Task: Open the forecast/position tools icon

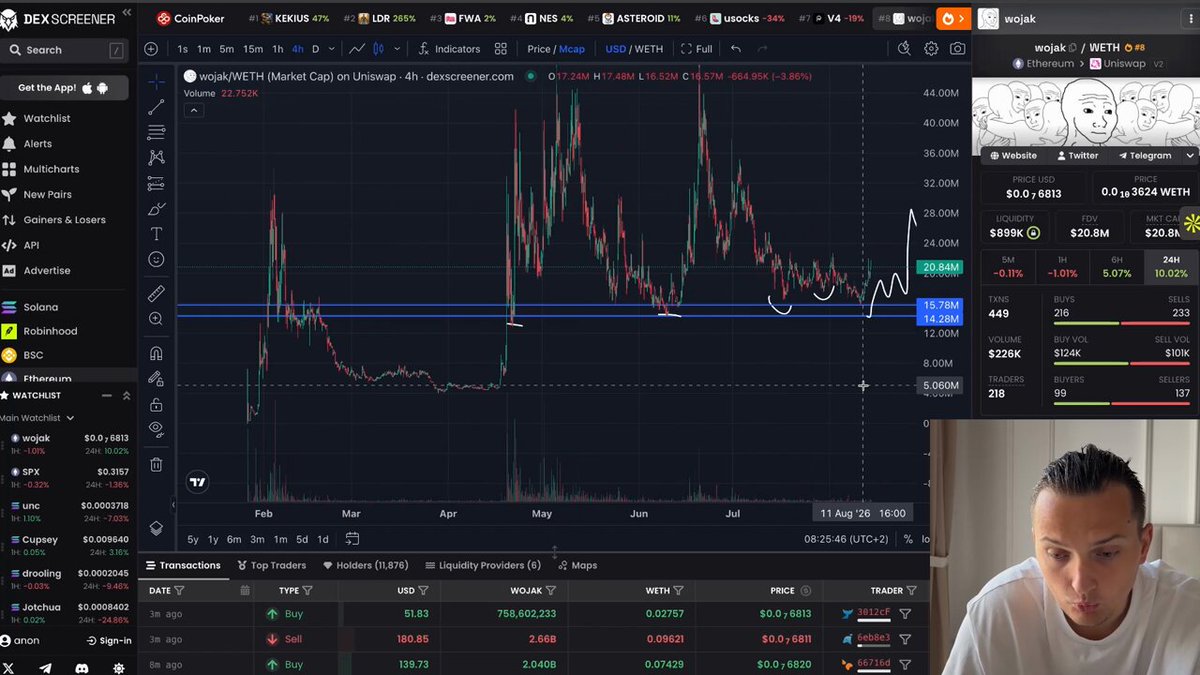Action: coord(156,183)
